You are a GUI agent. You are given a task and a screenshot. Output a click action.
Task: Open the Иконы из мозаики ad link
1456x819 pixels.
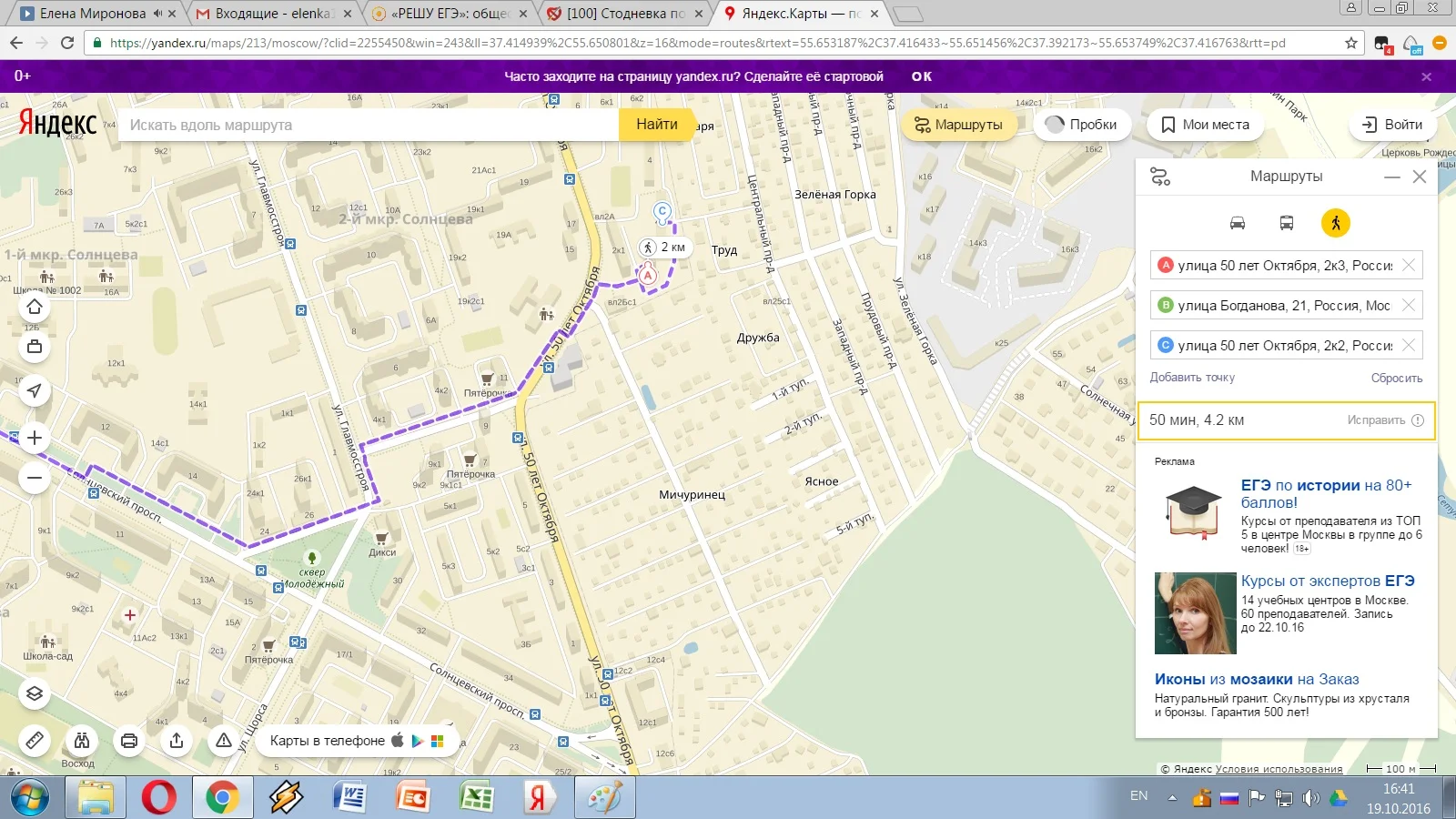click(x=1257, y=679)
